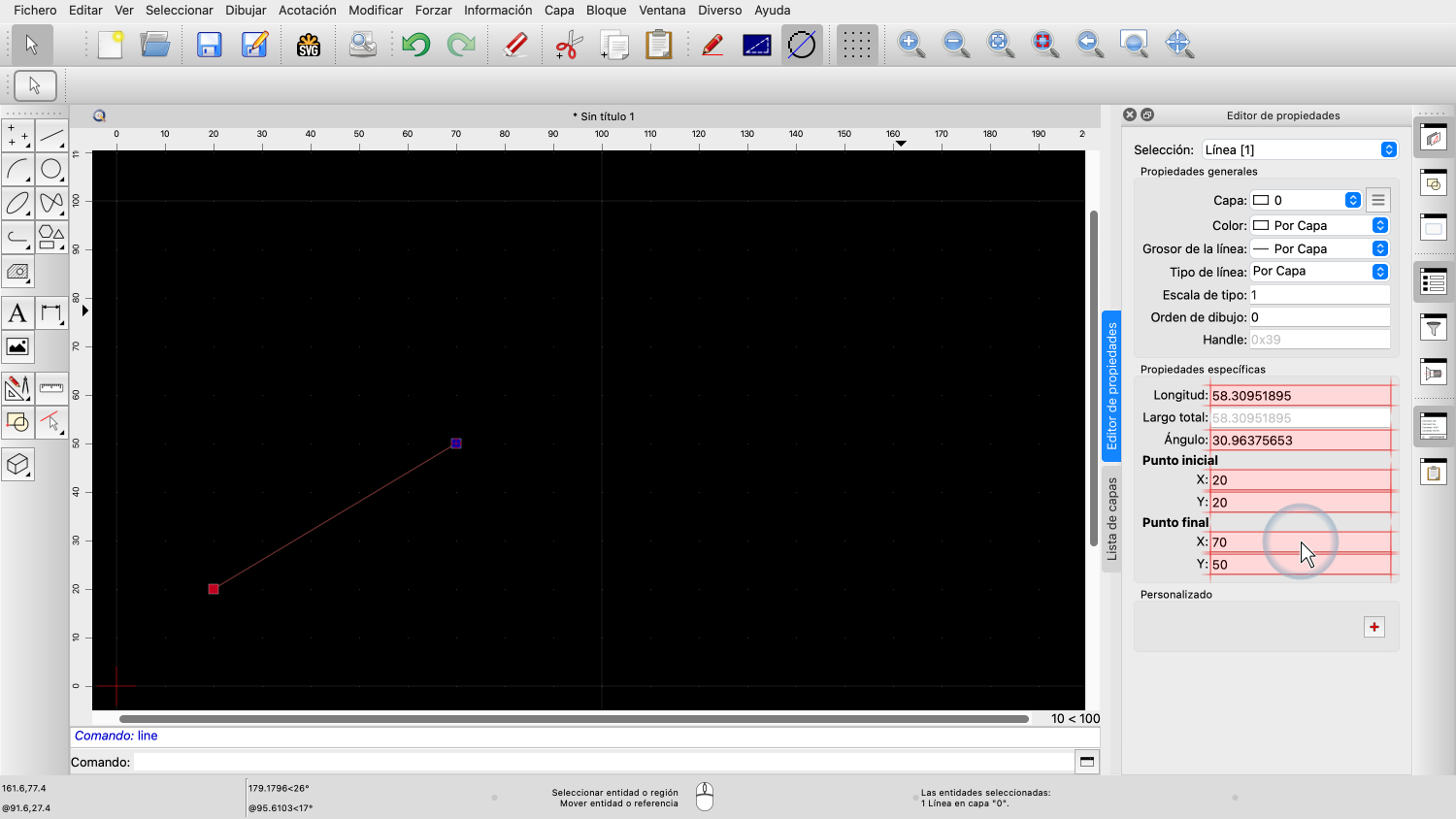Open the isometric projection cube tool
The height and width of the screenshot is (819, 1456).
[17, 465]
